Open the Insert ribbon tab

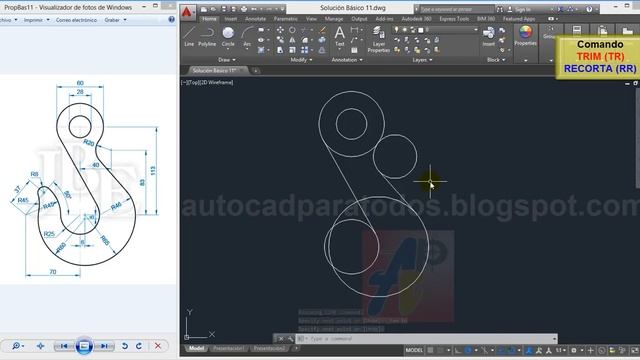pos(231,19)
